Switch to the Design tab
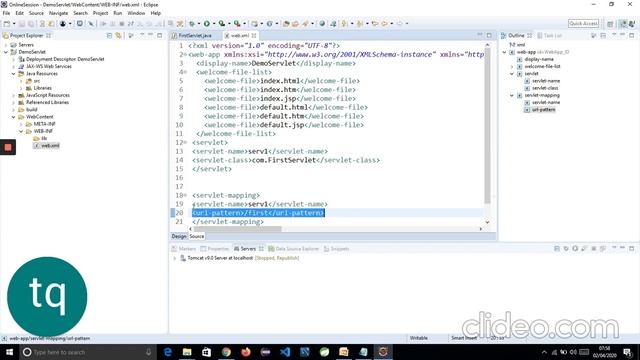Viewport: 640px width, 360px height. tap(179, 236)
